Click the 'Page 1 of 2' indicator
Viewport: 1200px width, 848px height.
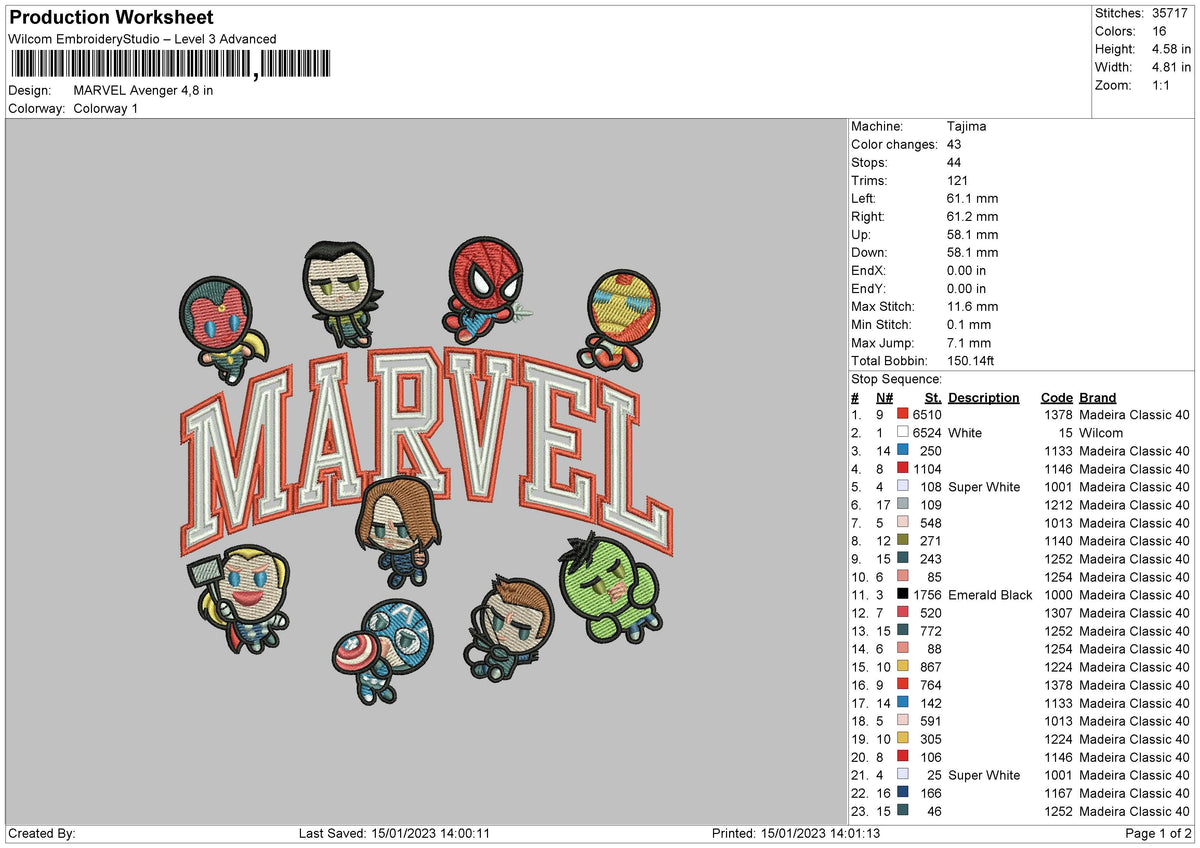[x=1158, y=833]
